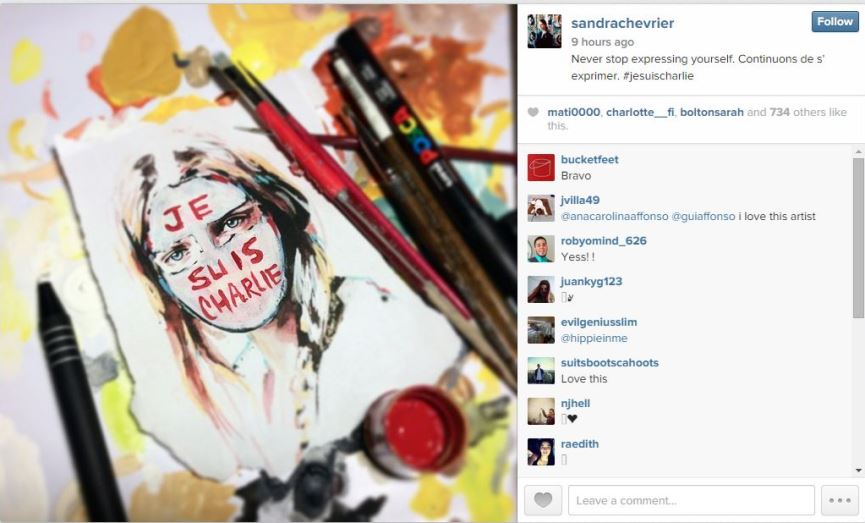
Task: Open the #jesuischarlie hashtag
Action: click(x=658, y=76)
